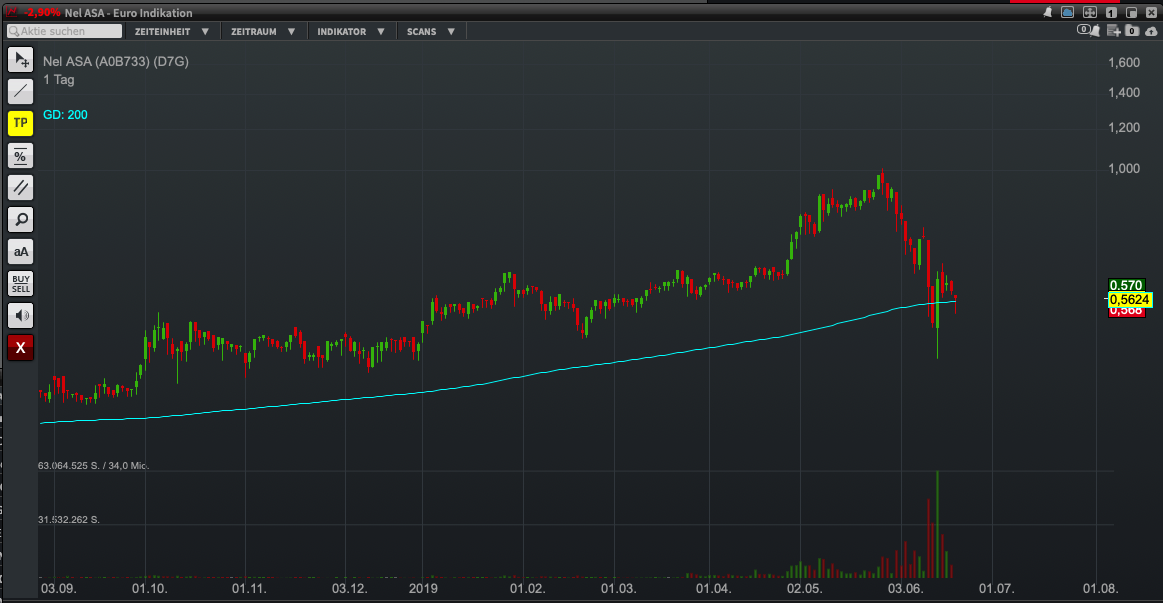Click the '01.02.' date axis label

click(527, 589)
